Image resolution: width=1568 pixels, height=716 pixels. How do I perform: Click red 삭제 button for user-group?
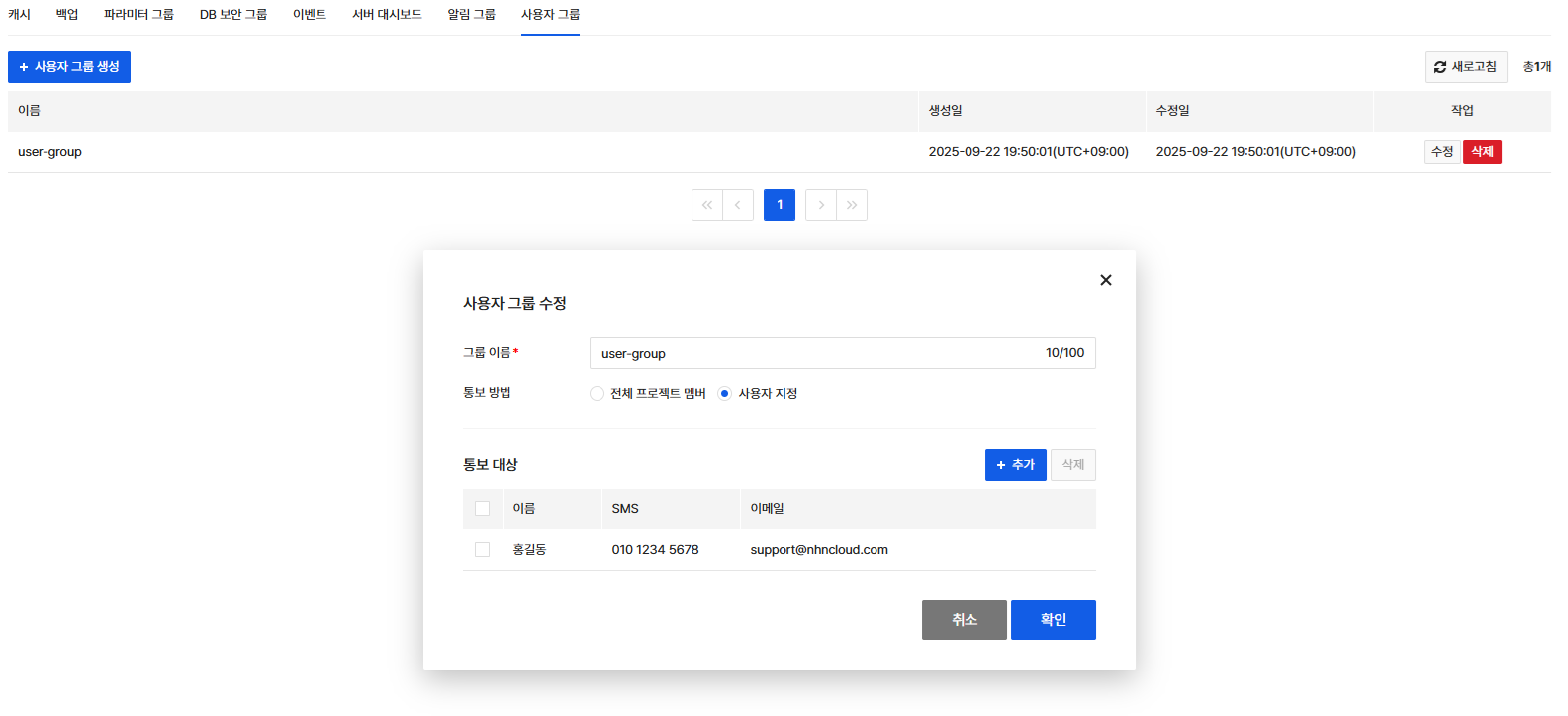[1482, 152]
